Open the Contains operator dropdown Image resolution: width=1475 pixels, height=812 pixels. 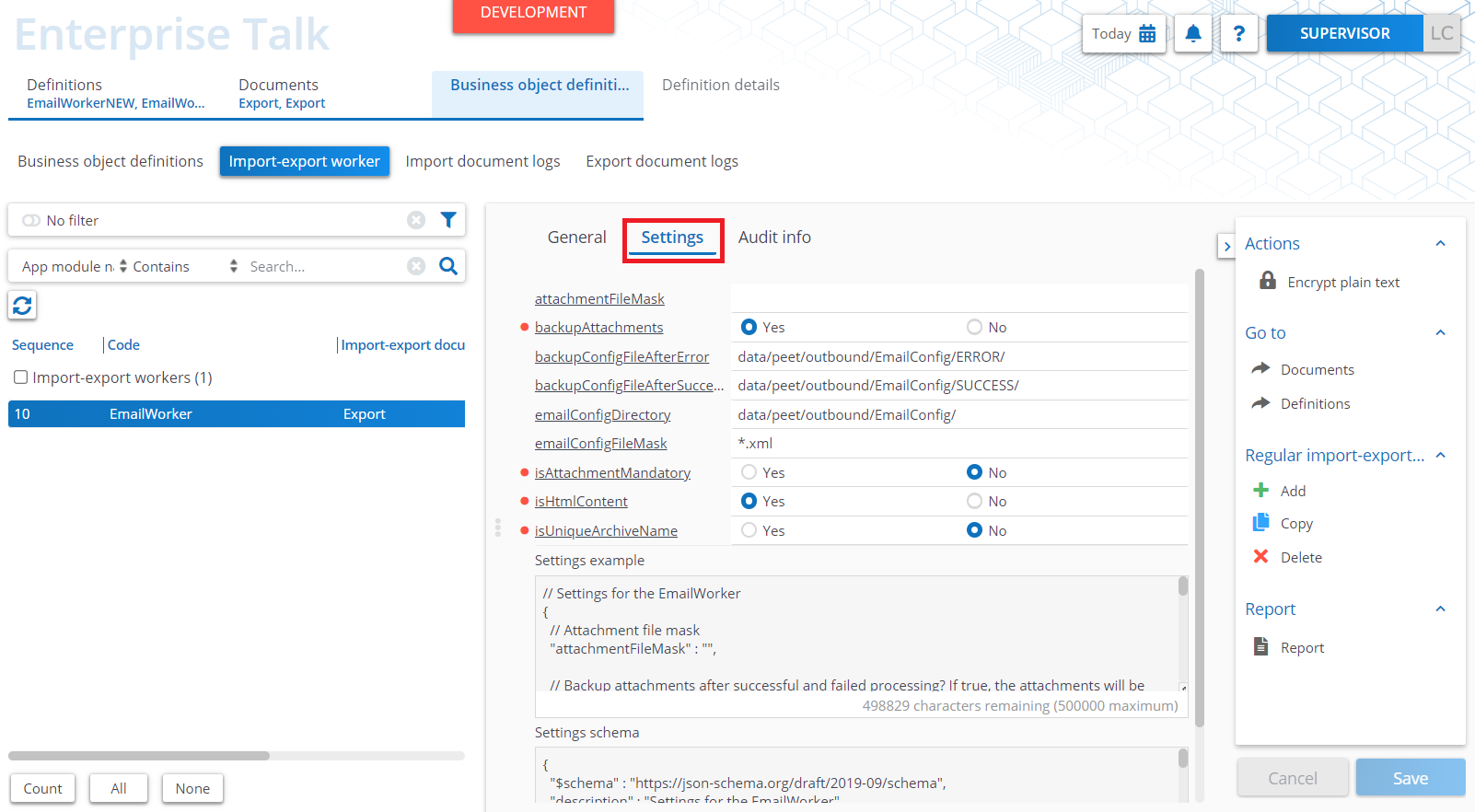pos(184,266)
